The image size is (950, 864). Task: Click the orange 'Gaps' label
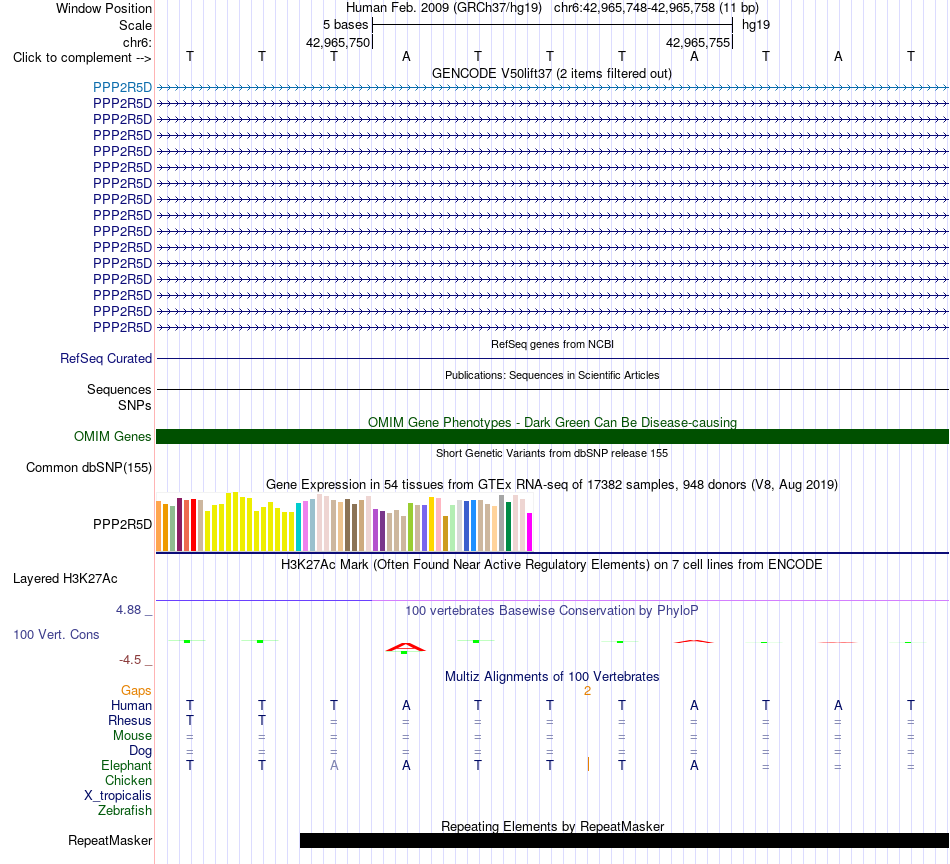coord(136,691)
